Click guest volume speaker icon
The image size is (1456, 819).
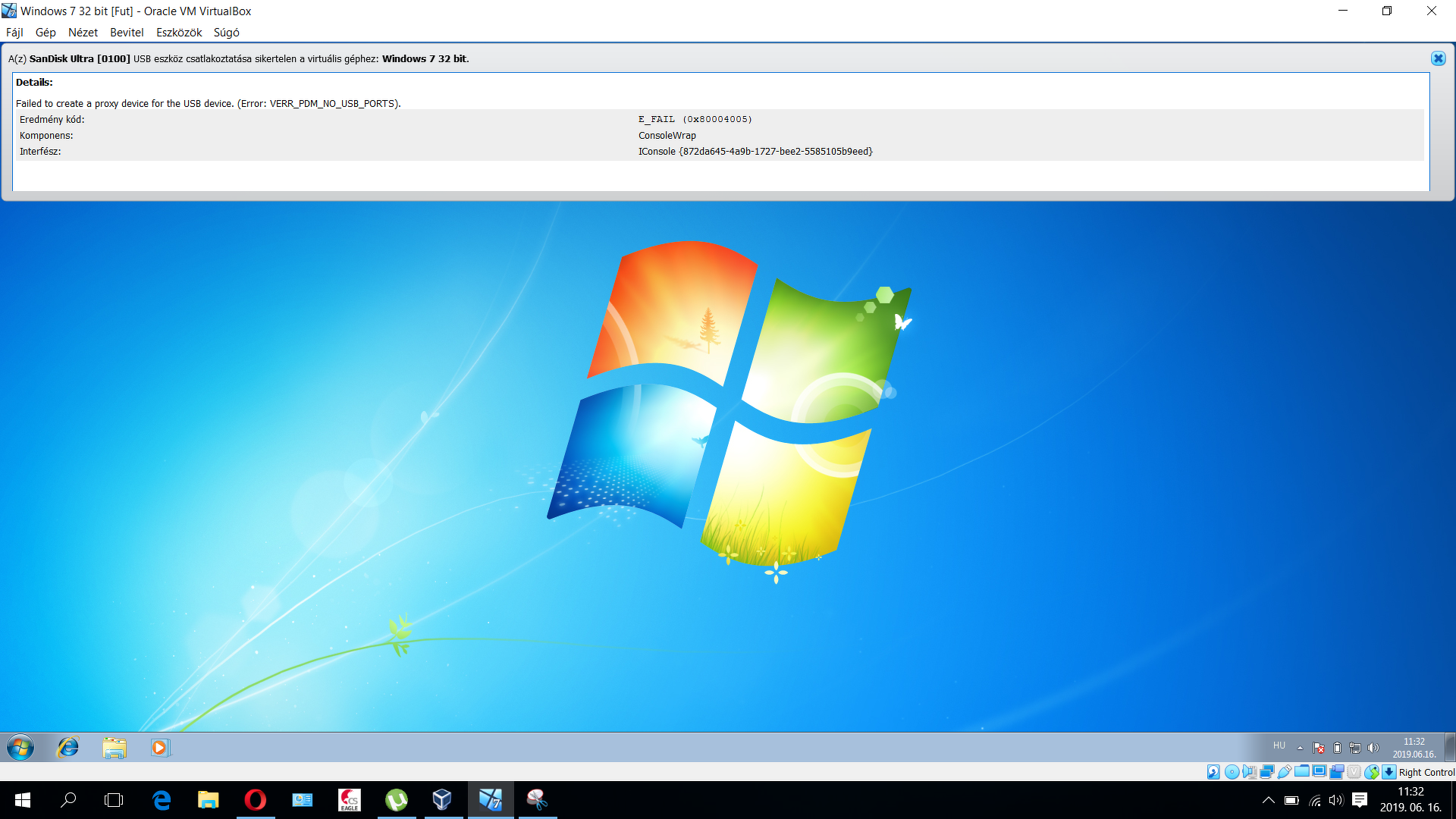point(1373,748)
